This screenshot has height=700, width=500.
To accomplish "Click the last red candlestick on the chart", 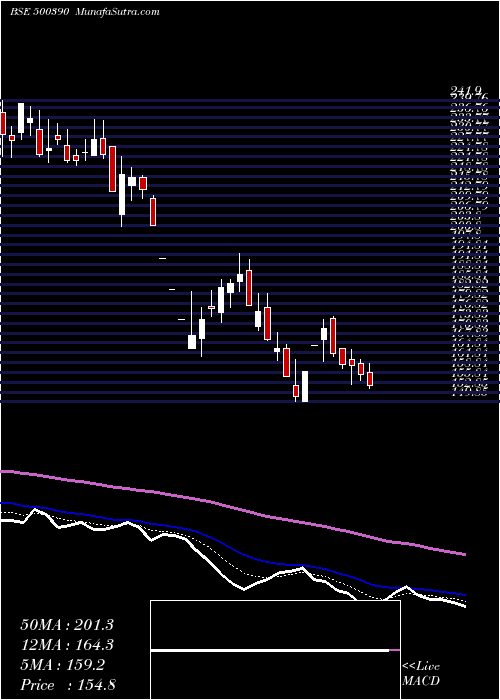I will 370,379.
